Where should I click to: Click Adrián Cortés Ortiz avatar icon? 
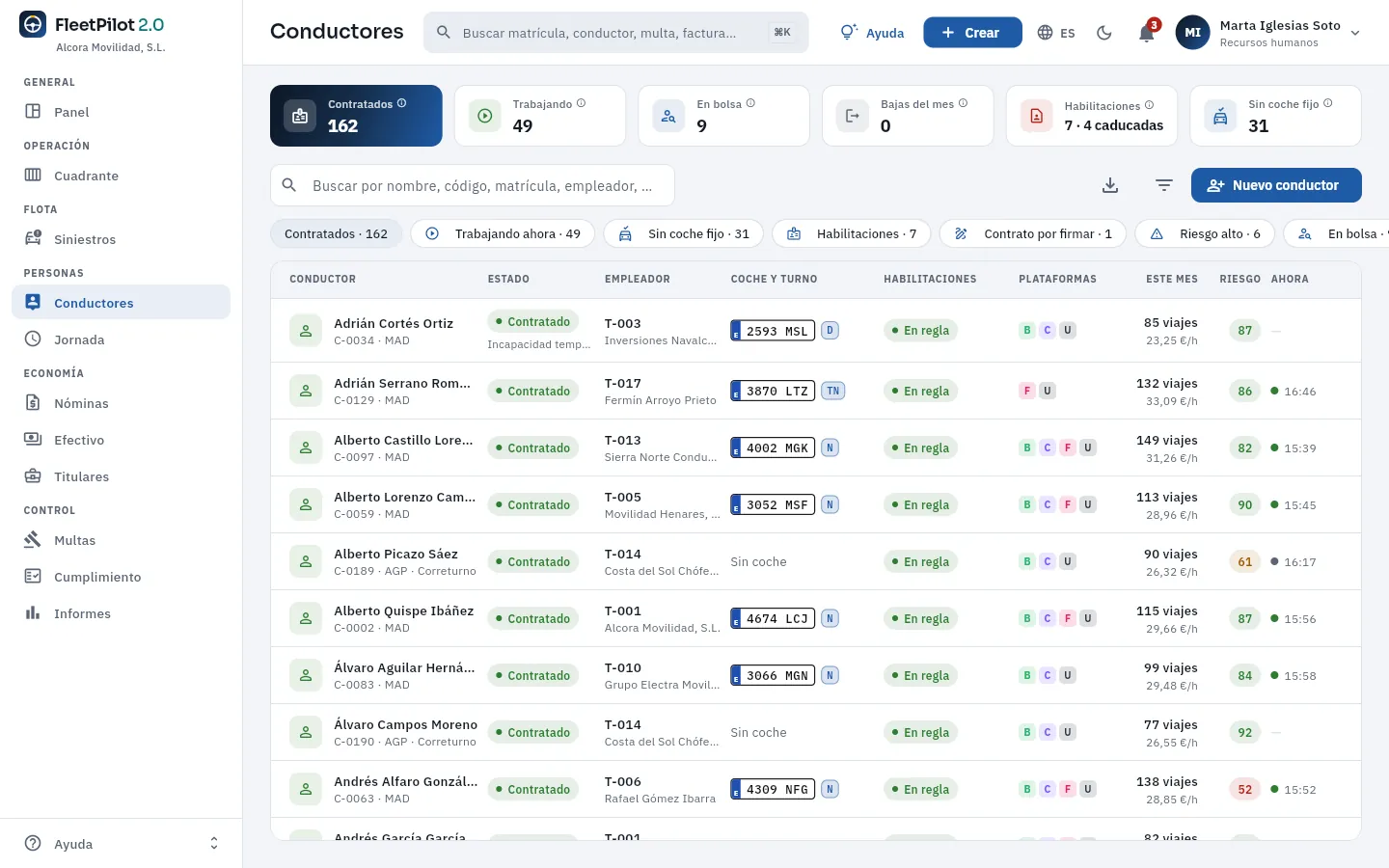point(306,331)
